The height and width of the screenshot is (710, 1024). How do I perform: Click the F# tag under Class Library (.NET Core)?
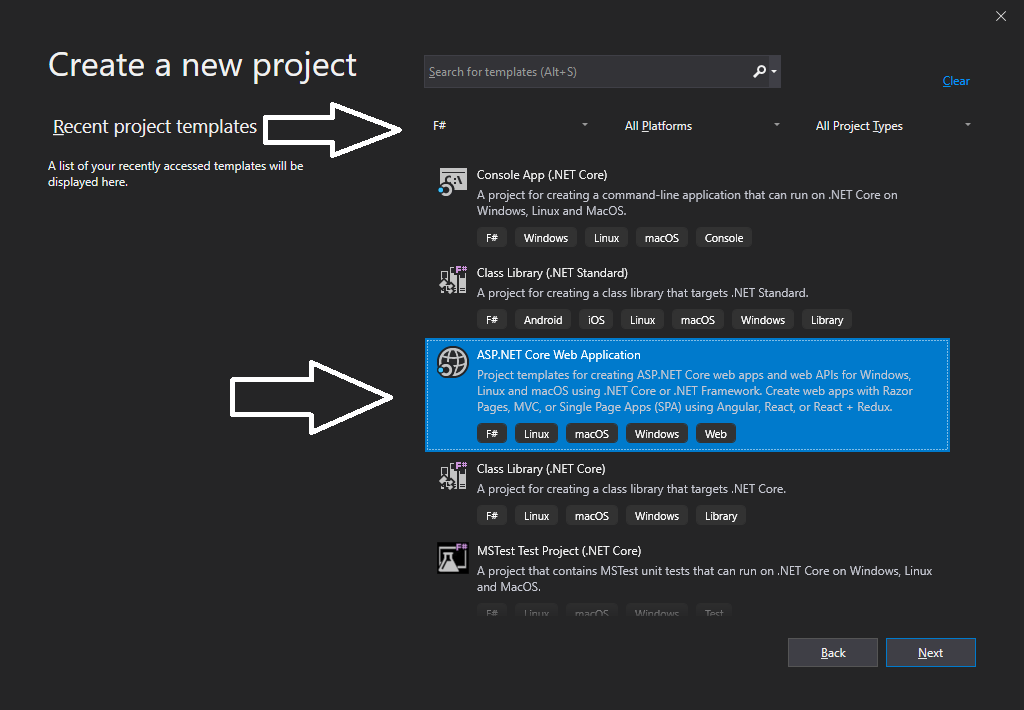pyautogui.click(x=492, y=516)
